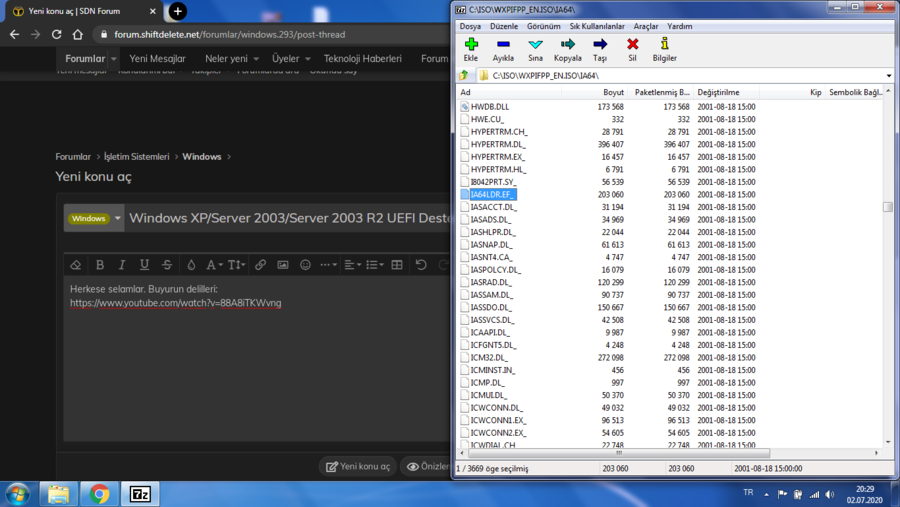Image resolution: width=900 pixels, height=507 pixels.
Task: Click the Kopyala (copy) icon in 7-Zip
Action: (567, 44)
